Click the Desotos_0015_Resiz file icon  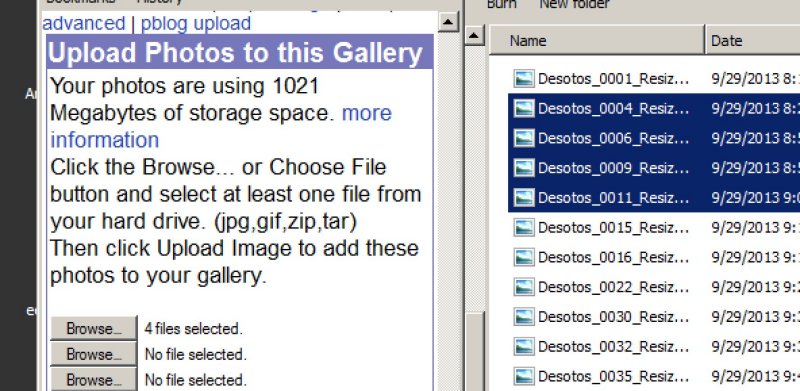(524, 227)
